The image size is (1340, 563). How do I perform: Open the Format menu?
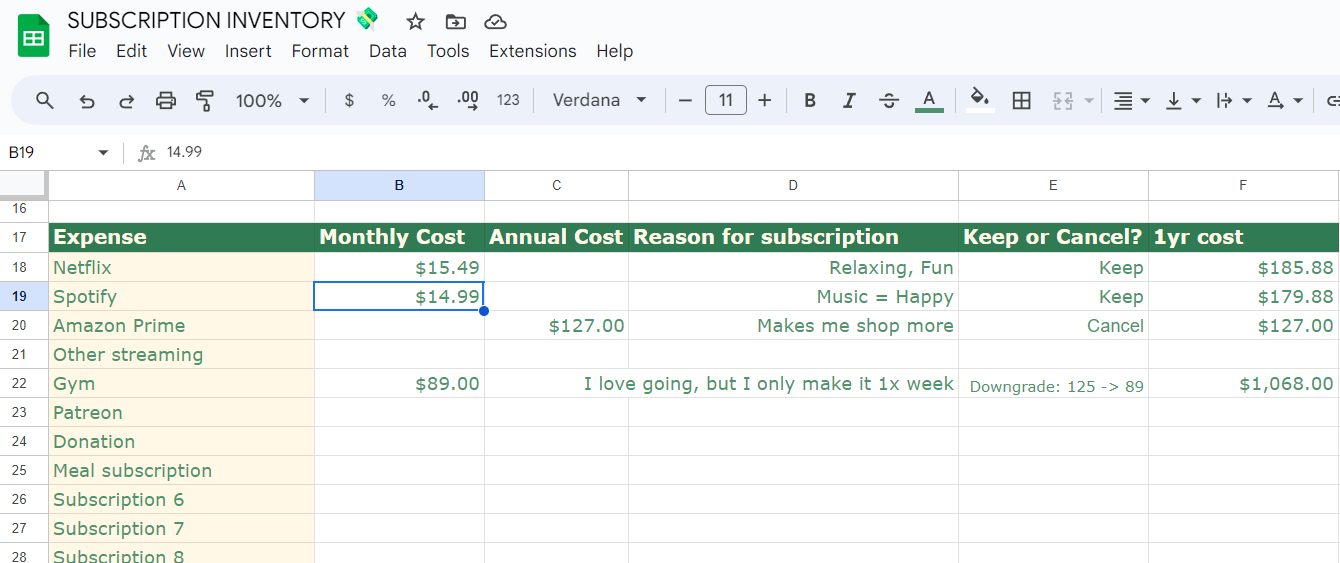pyautogui.click(x=320, y=51)
